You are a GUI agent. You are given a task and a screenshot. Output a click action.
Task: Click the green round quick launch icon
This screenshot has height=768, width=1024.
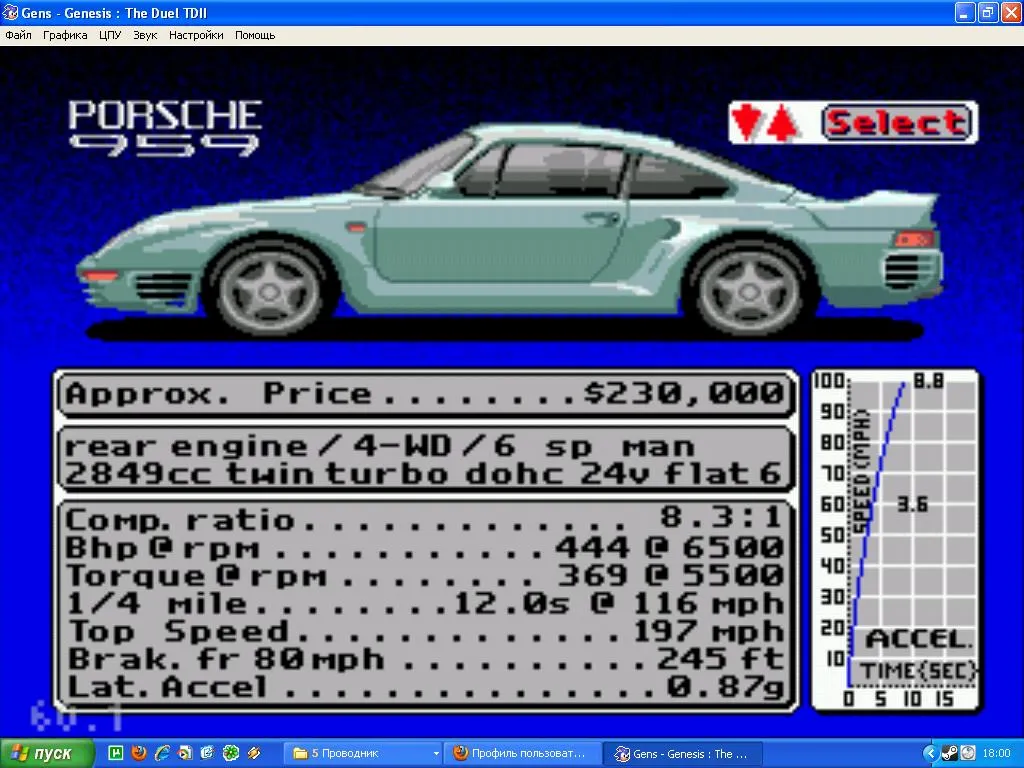pos(231,754)
